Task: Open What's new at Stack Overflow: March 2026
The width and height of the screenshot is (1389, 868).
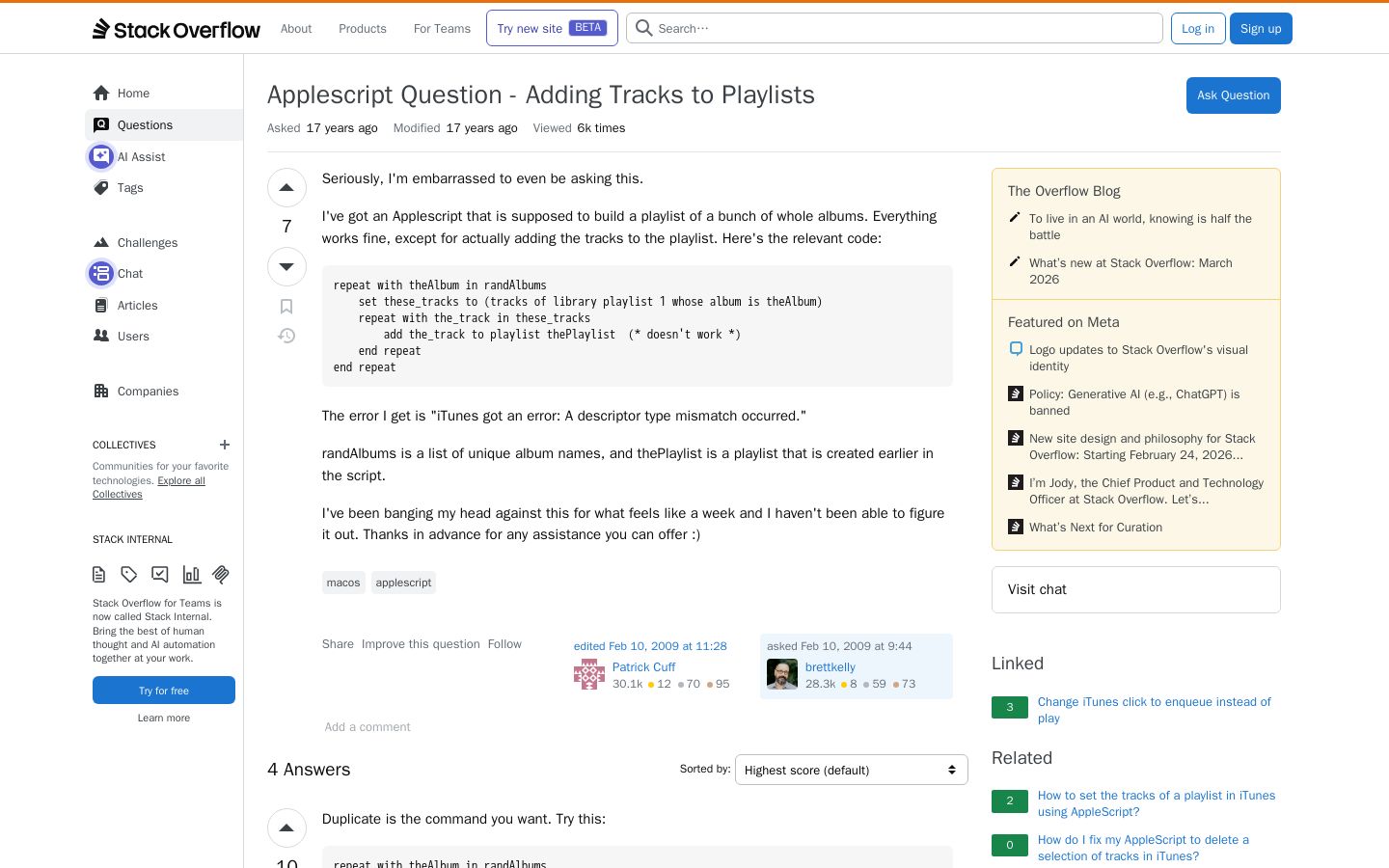Action: (1130, 271)
